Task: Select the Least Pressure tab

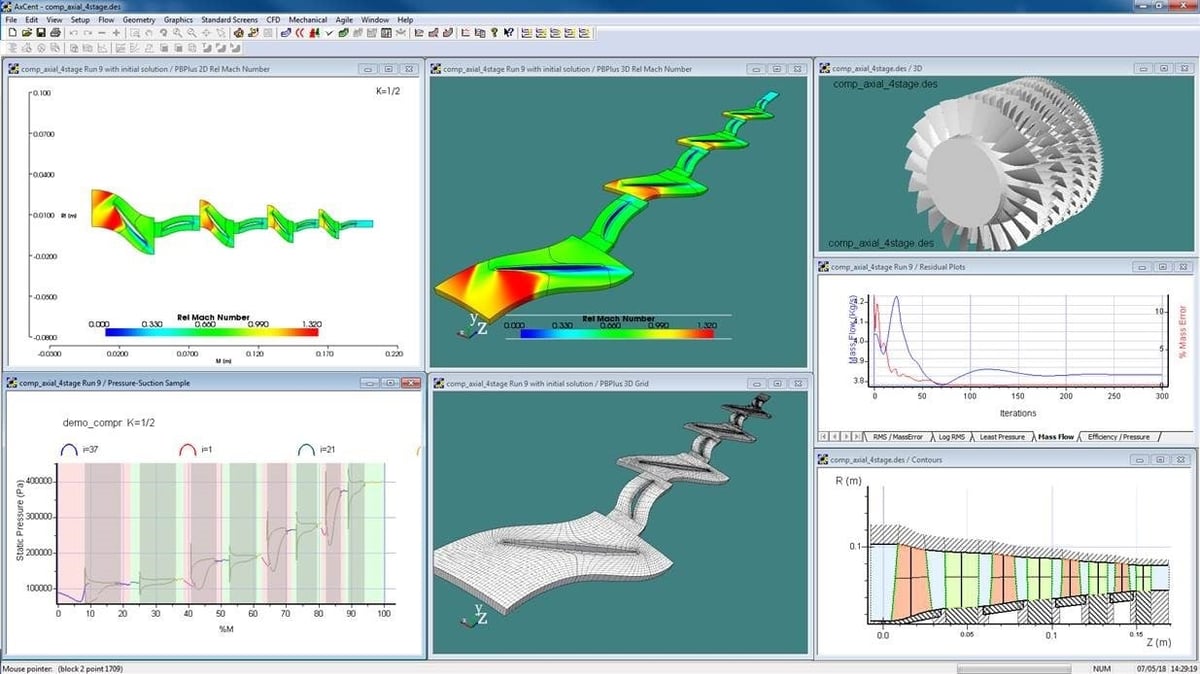Action: coord(1002,437)
